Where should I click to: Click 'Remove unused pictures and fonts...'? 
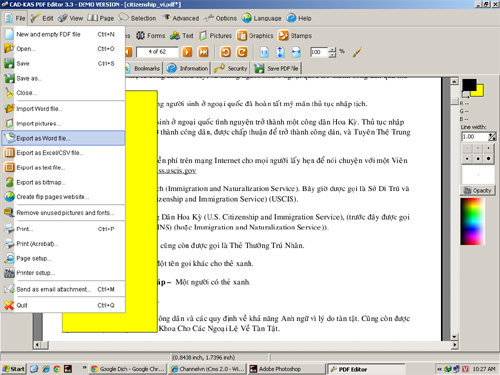pos(63,213)
